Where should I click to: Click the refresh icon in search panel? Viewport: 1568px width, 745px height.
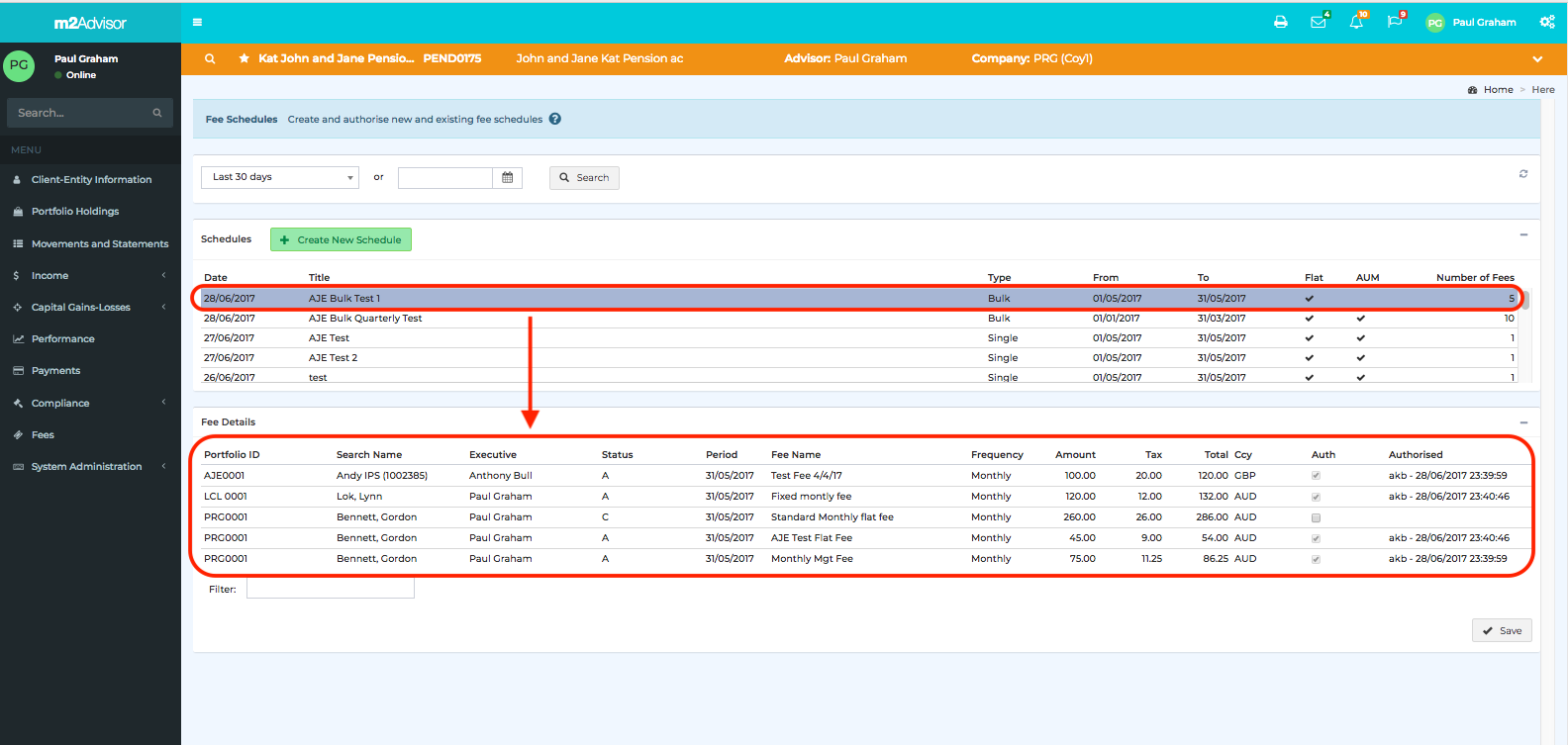coord(1523,174)
